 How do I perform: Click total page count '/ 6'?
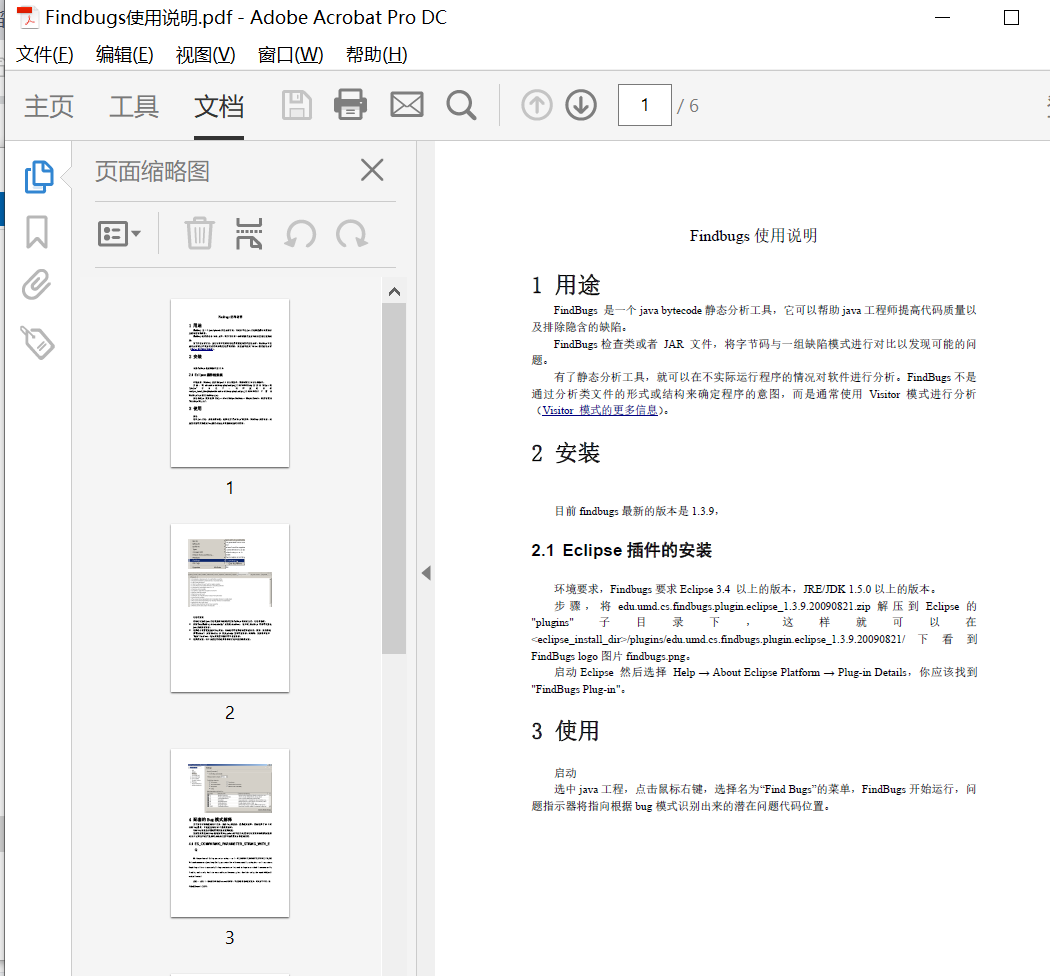688,106
